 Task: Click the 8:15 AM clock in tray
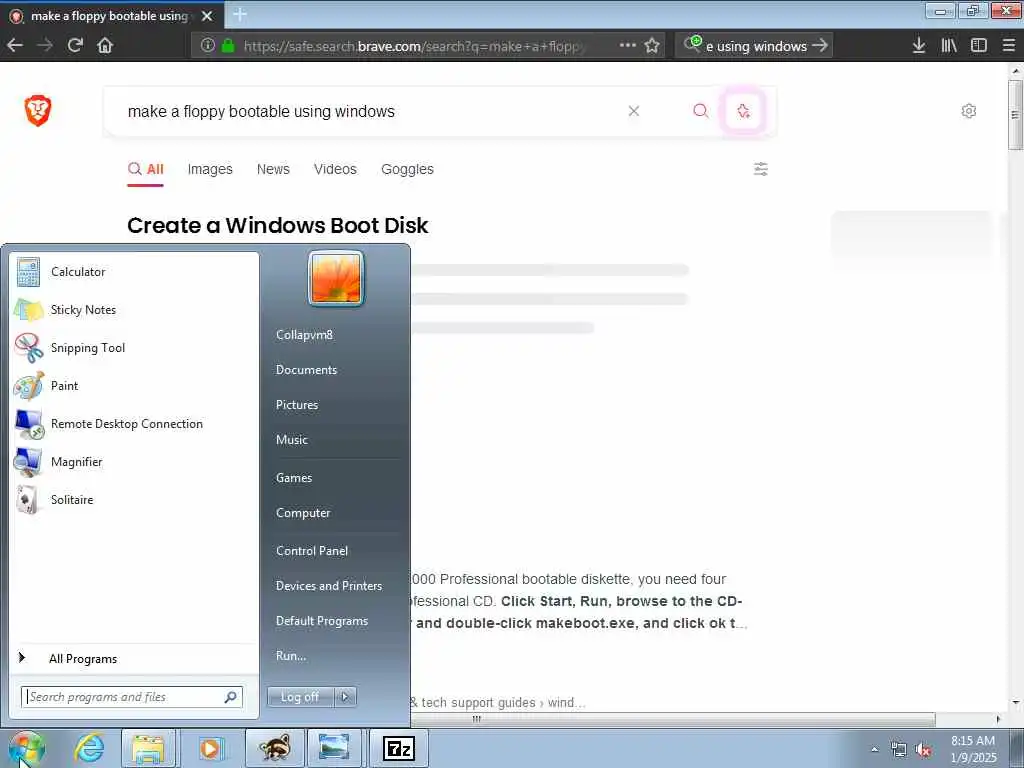(x=973, y=741)
